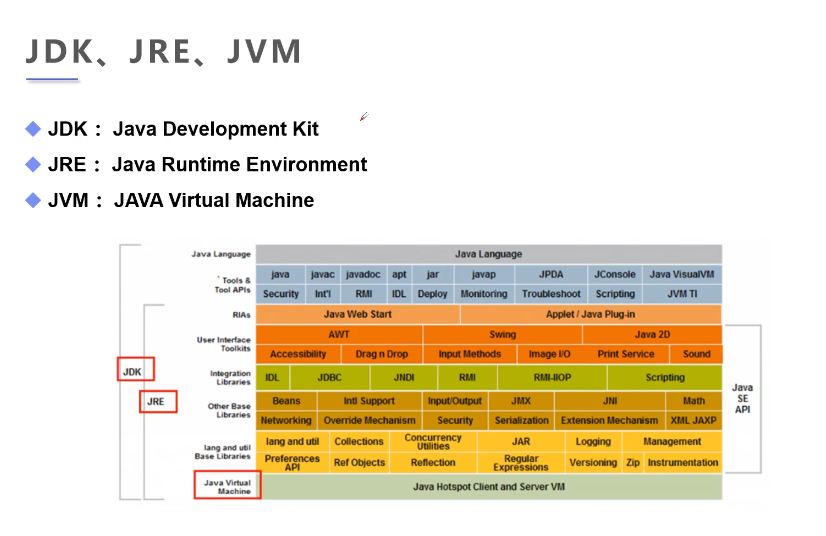Click the "JNI" cell

[x=610, y=401]
